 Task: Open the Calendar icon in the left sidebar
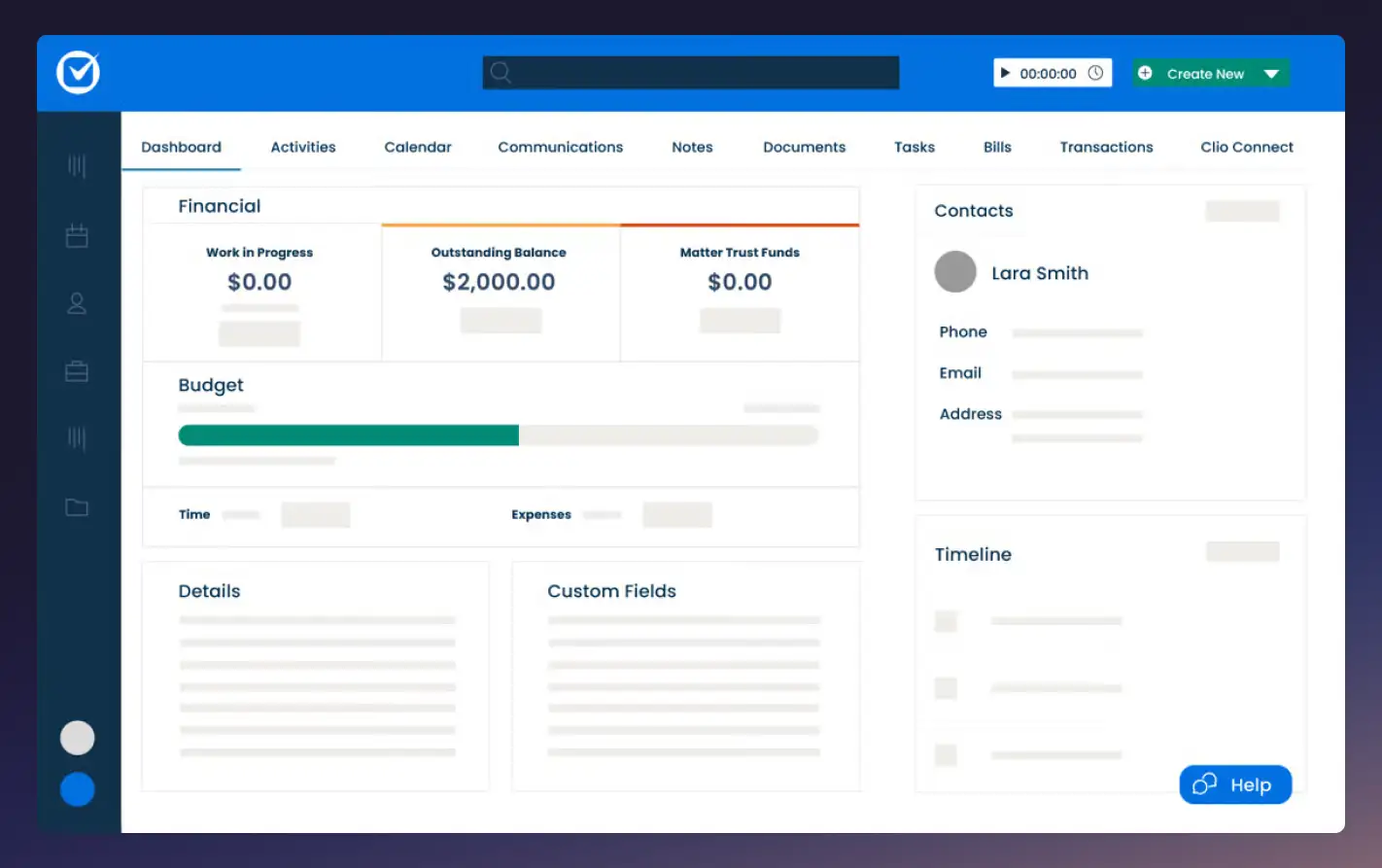(76, 235)
